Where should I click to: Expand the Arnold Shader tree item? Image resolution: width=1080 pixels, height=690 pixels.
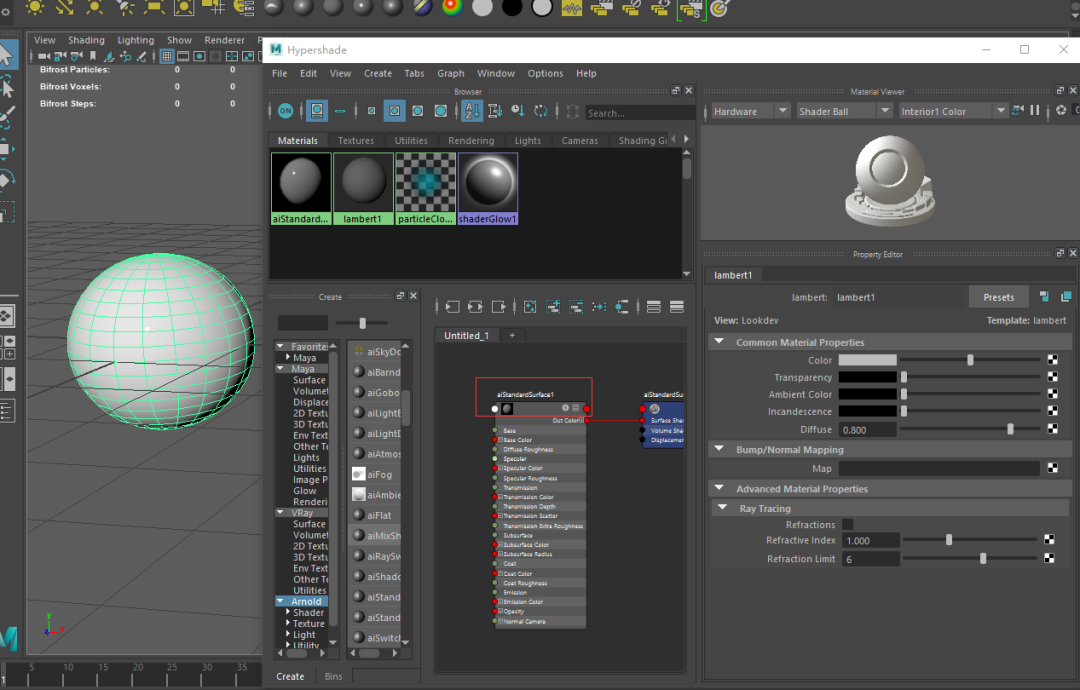coord(288,613)
